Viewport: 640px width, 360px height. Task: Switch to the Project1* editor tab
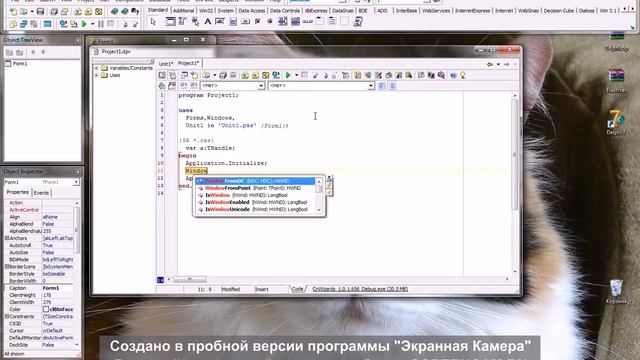click(x=188, y=63)
